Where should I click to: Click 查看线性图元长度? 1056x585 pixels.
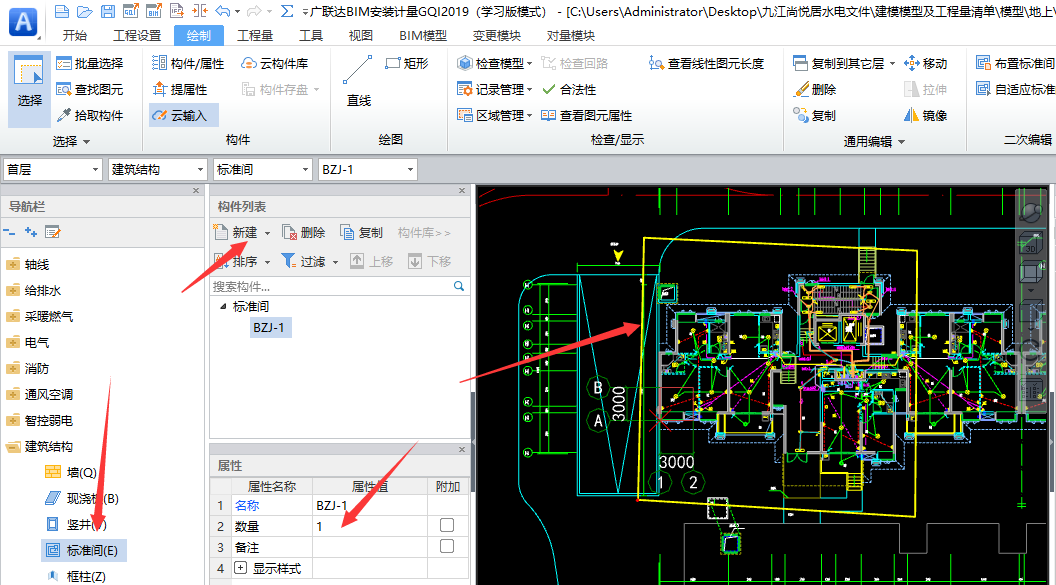pyautogui.click(x=706, y=63)
